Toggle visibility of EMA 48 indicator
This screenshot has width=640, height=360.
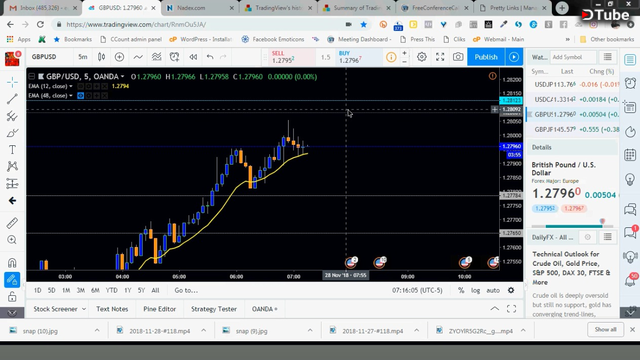(80, 96)
